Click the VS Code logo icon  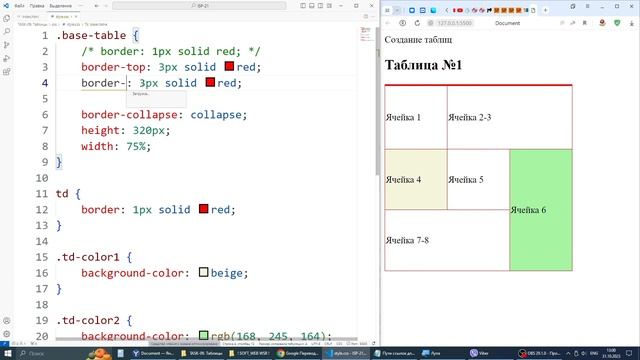pos(6,6)
